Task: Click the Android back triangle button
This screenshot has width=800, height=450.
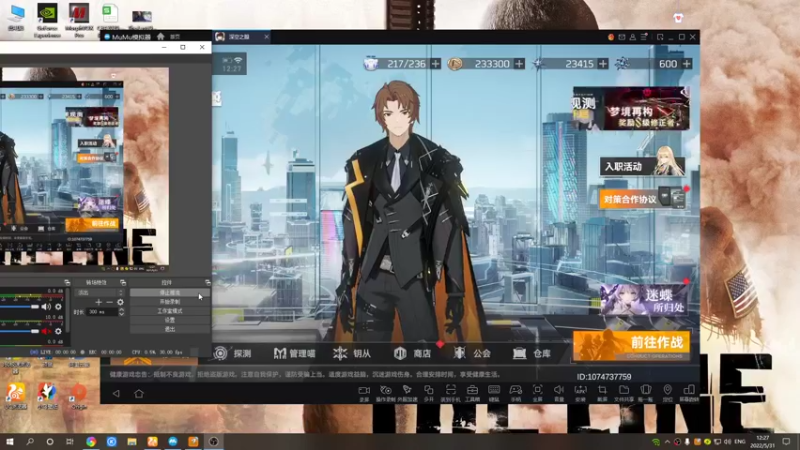Action: [116, 393]
